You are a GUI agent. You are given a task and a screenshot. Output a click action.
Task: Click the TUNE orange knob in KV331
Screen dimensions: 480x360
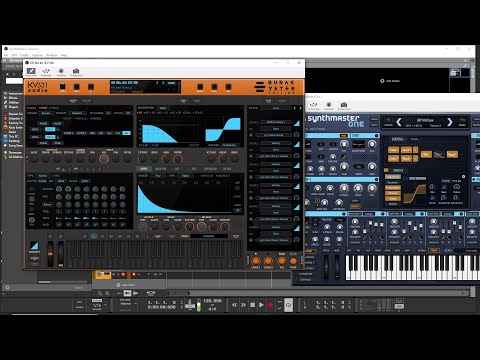(x=293, y=261)
